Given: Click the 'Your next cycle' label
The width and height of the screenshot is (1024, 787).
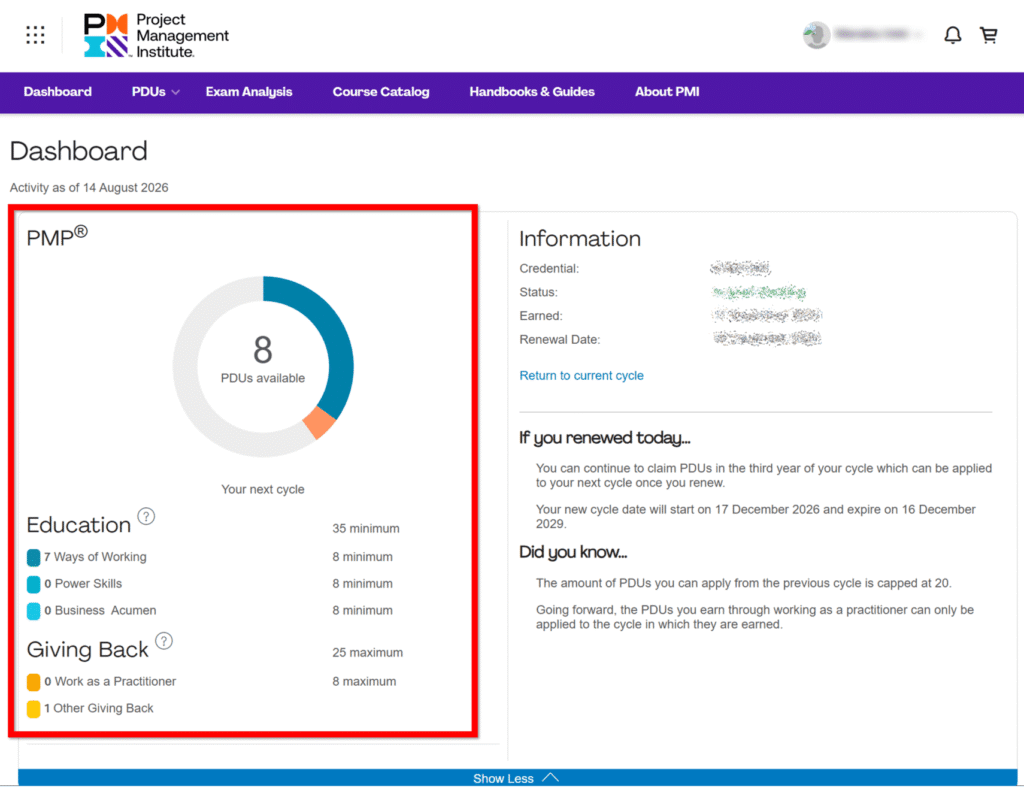Looking at the screenshot, I should pos(263,490).
